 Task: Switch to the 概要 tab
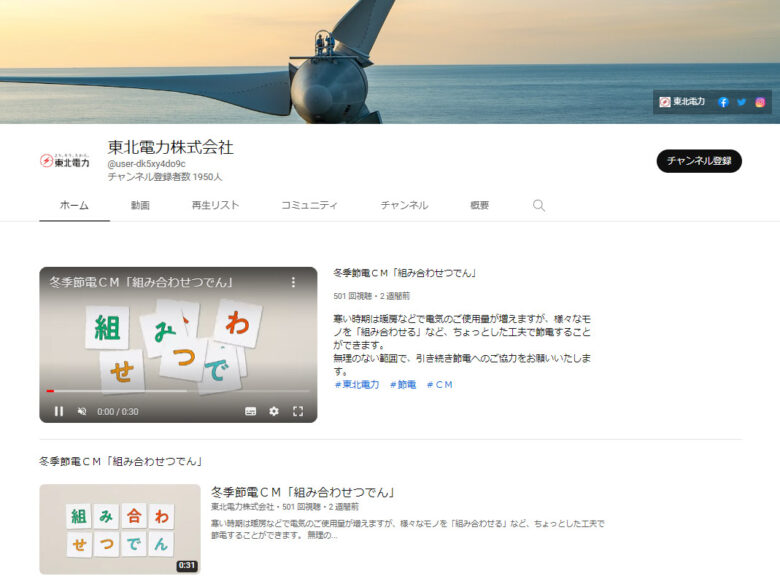(x=479, y=205)
